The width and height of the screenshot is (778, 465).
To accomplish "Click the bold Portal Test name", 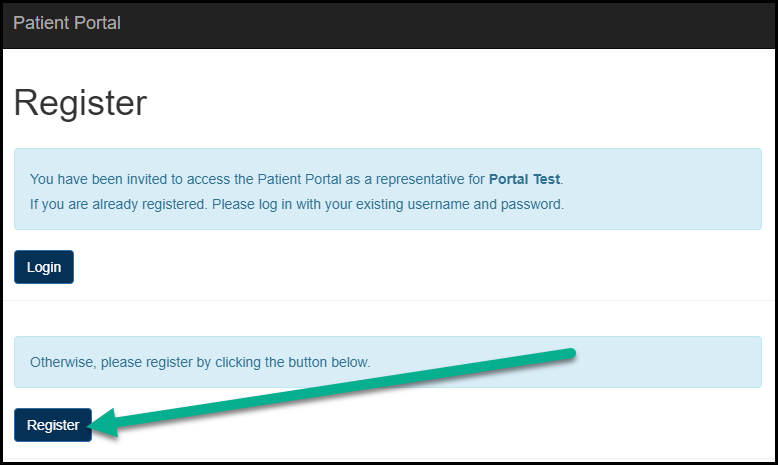I will click(525, 179).
